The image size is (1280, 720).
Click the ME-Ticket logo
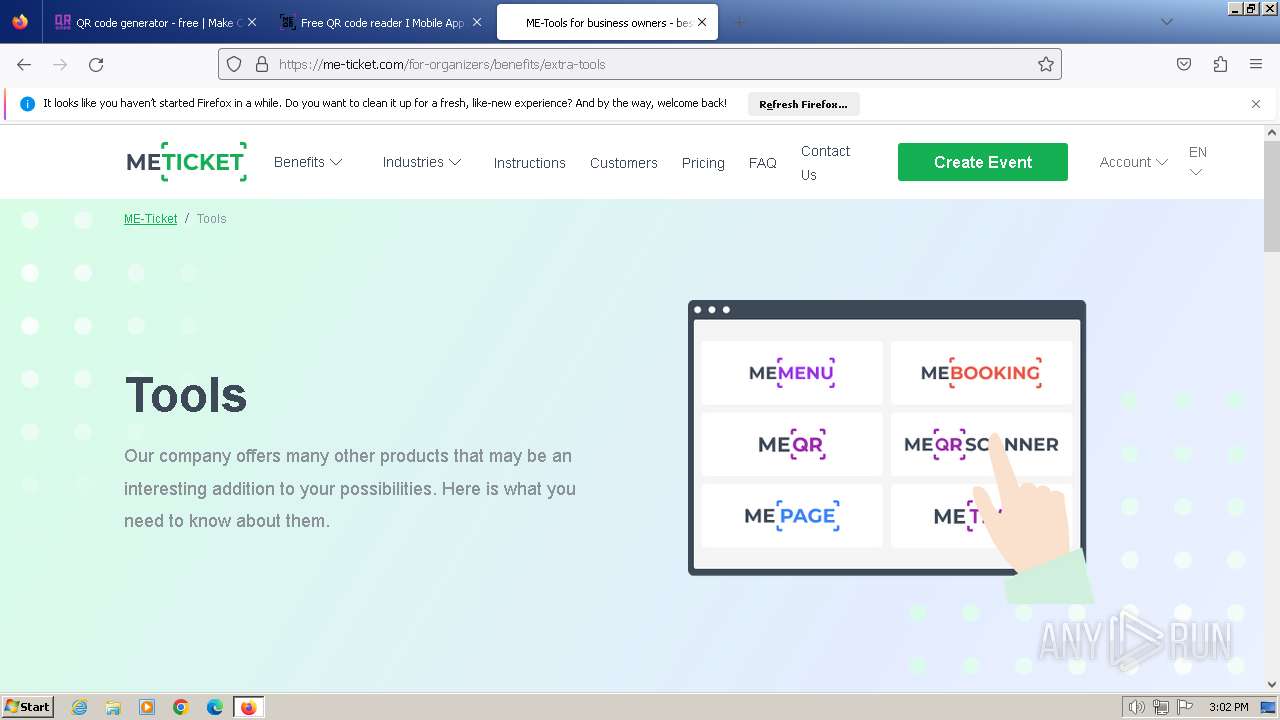coord(186,162)
